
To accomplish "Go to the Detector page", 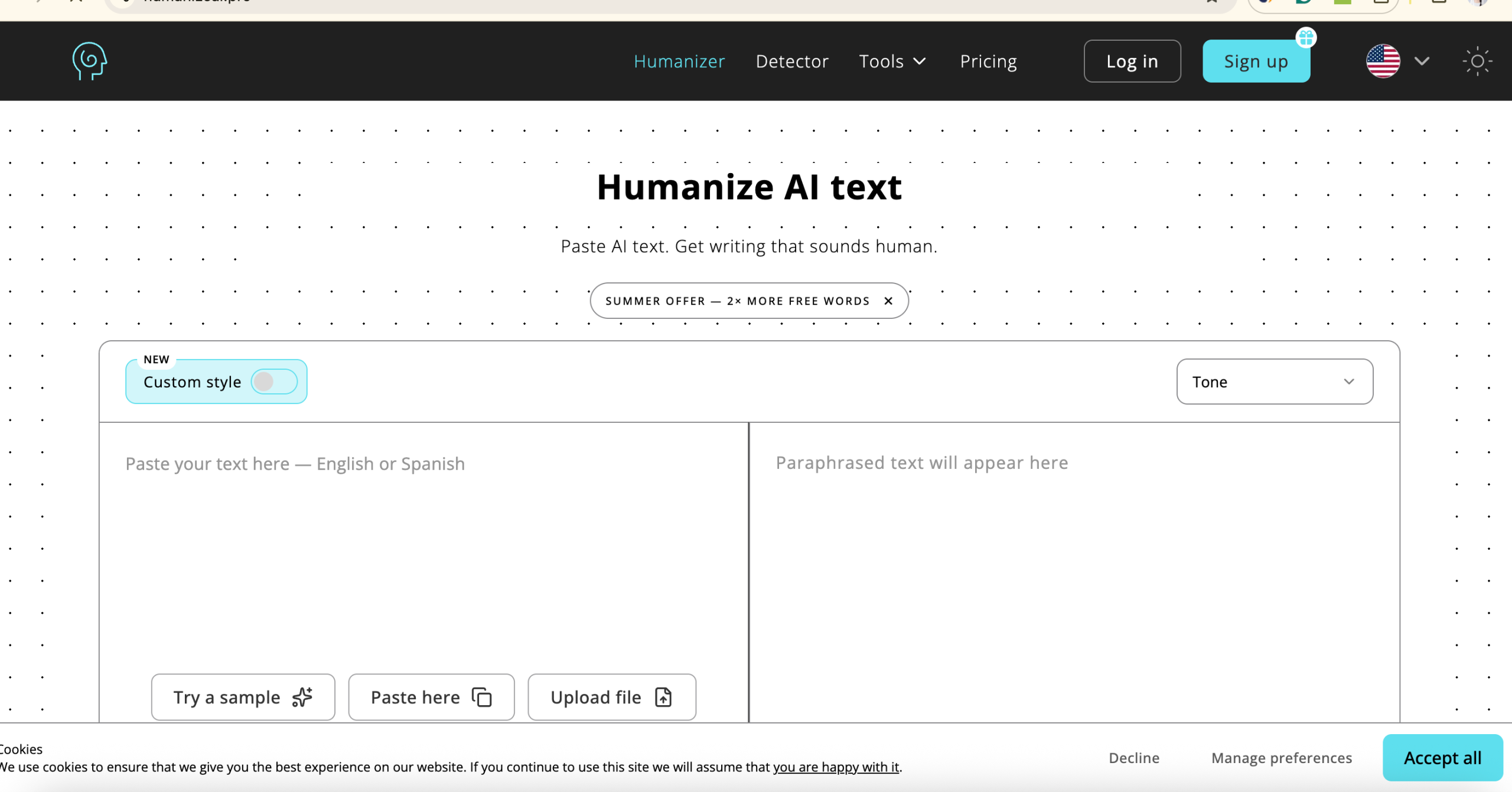I will (792, 61).
